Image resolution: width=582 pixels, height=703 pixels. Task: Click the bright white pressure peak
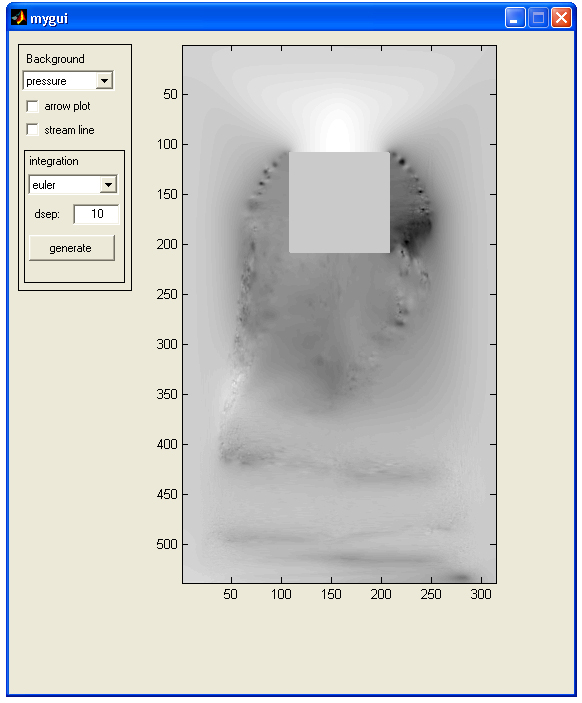tap(338, 132)
